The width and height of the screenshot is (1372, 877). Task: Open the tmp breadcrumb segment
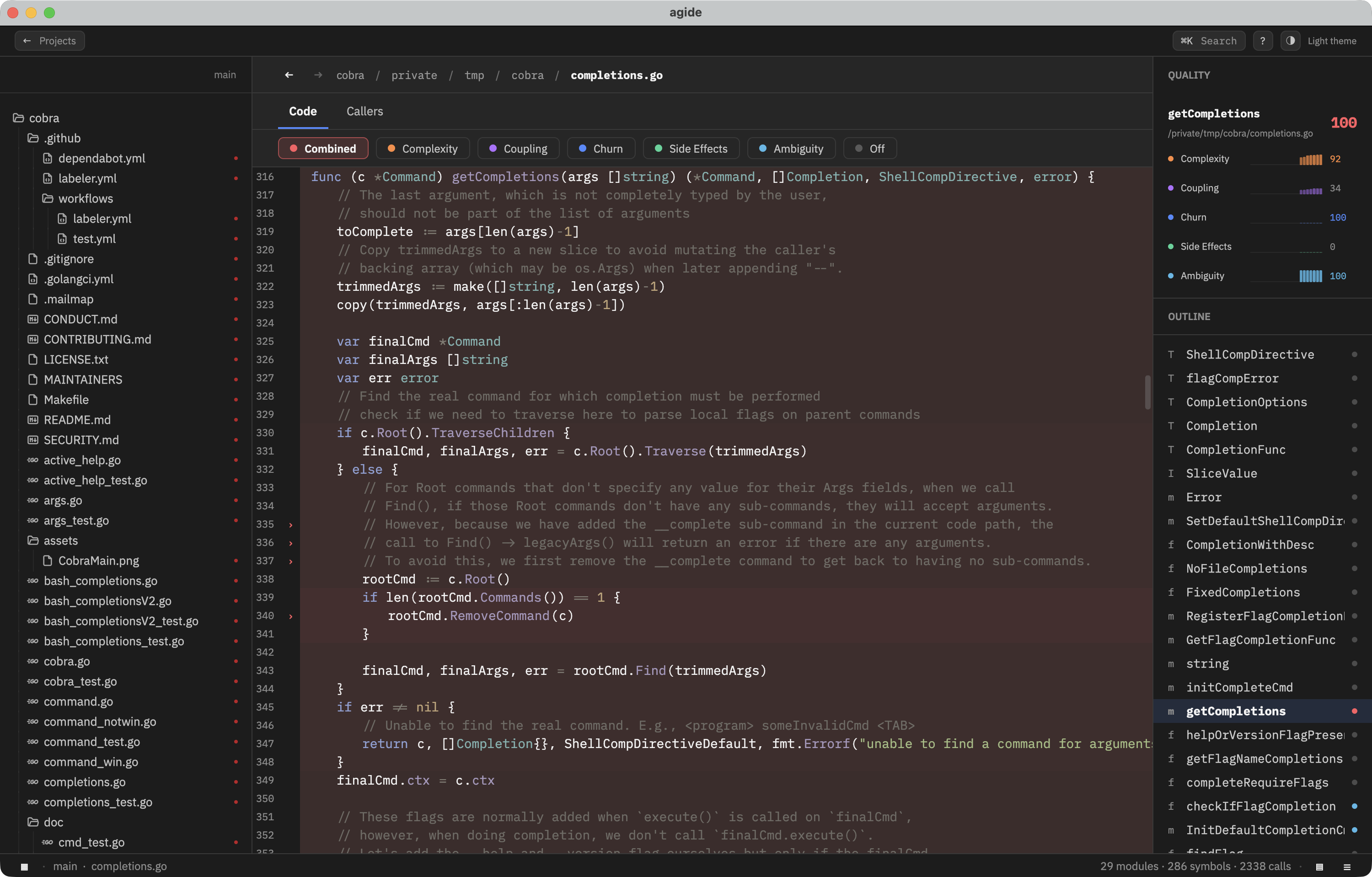474,75
